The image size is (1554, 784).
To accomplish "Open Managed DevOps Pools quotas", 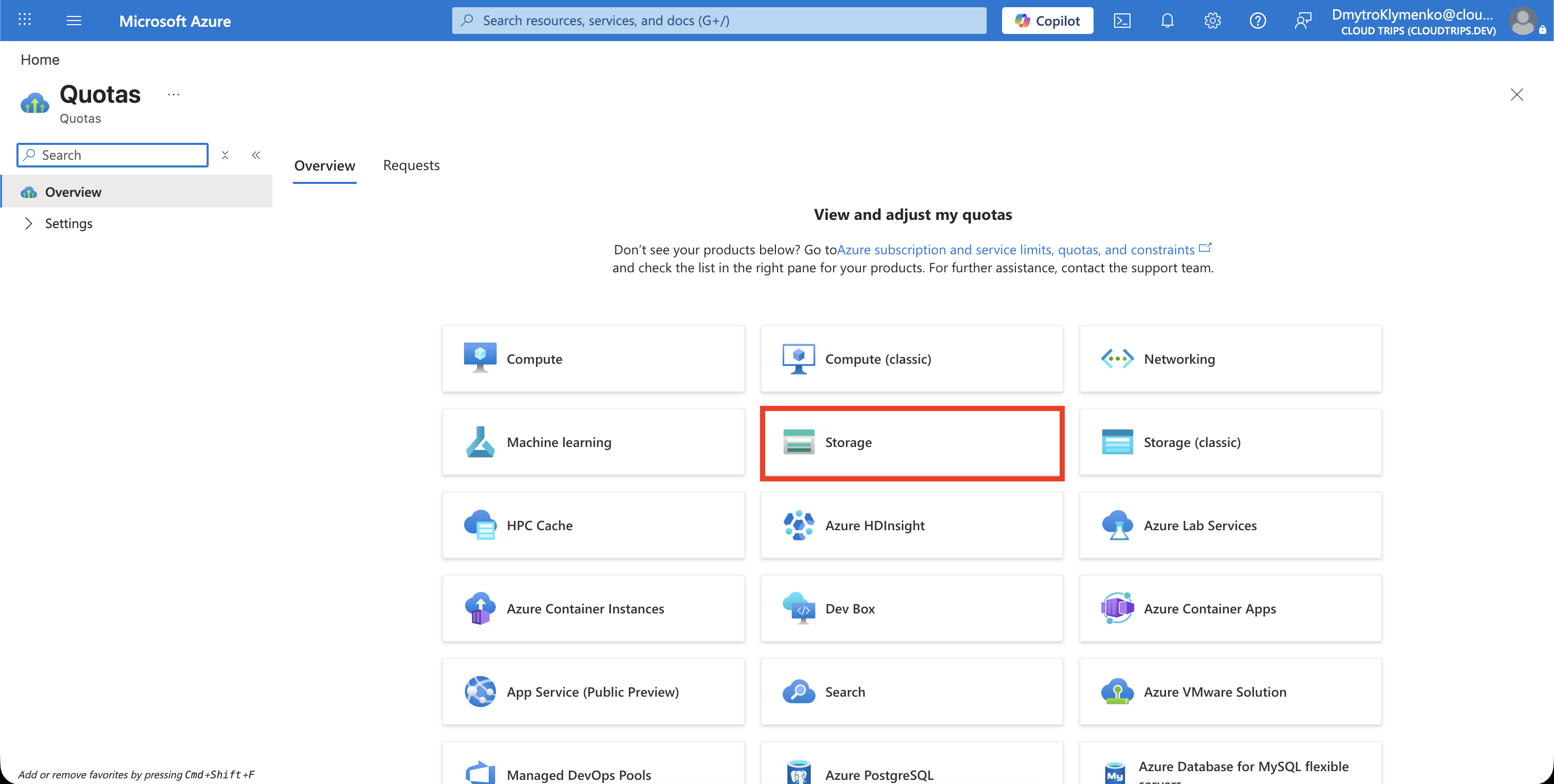I will tap(593, 763).
